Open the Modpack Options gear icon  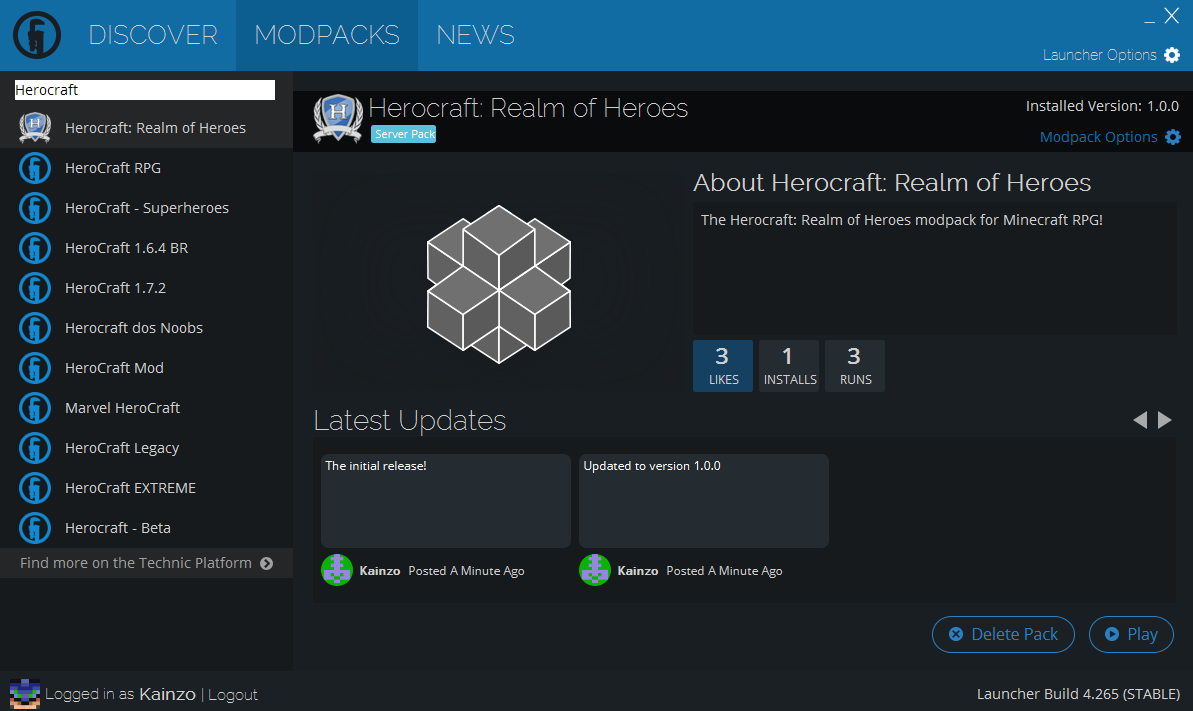[1172, 137]
